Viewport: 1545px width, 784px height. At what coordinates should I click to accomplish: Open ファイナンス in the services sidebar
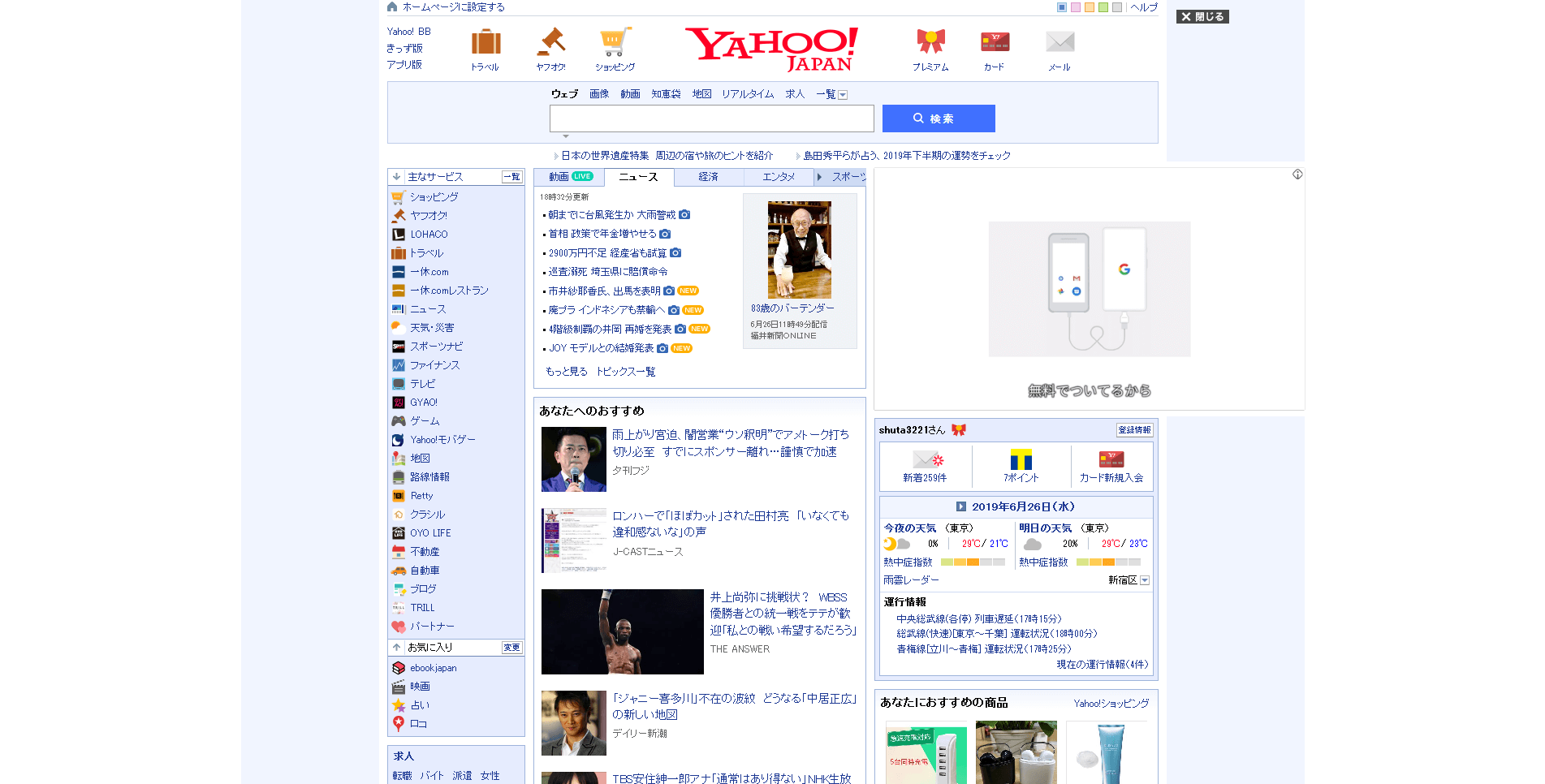pos(434,365)
